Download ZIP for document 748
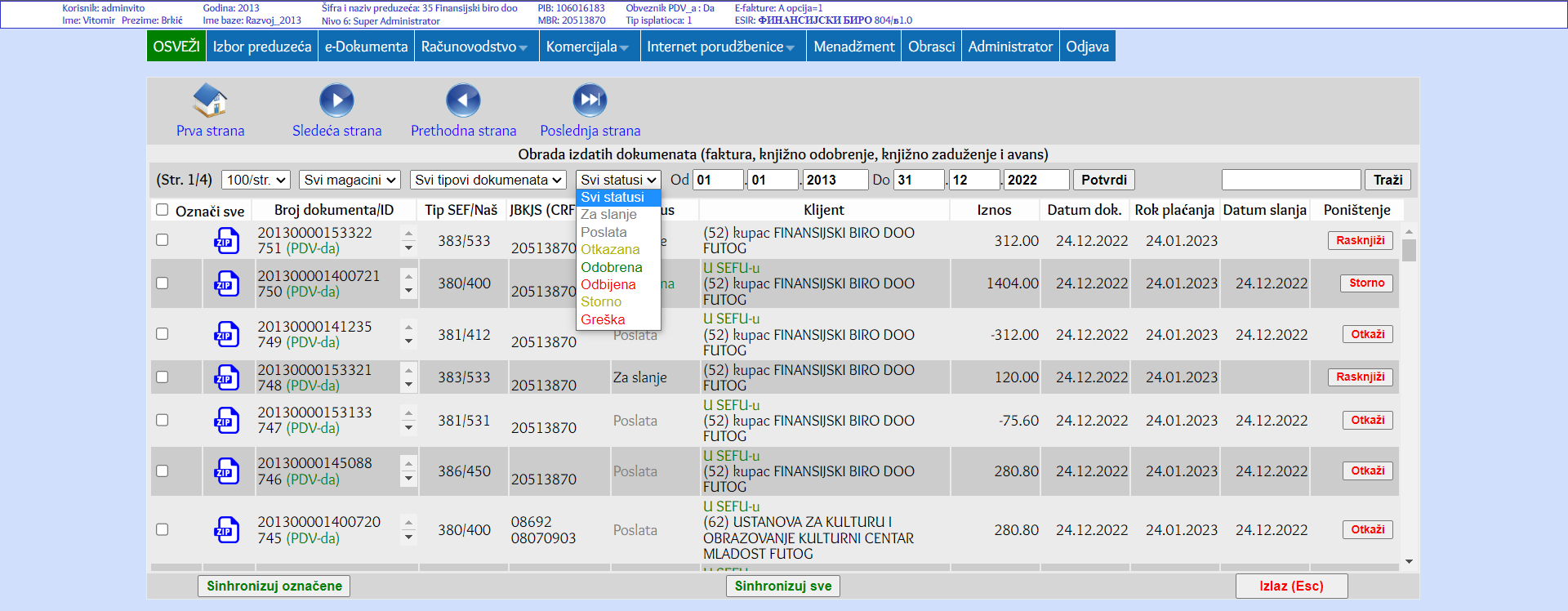 pos(226,377)
